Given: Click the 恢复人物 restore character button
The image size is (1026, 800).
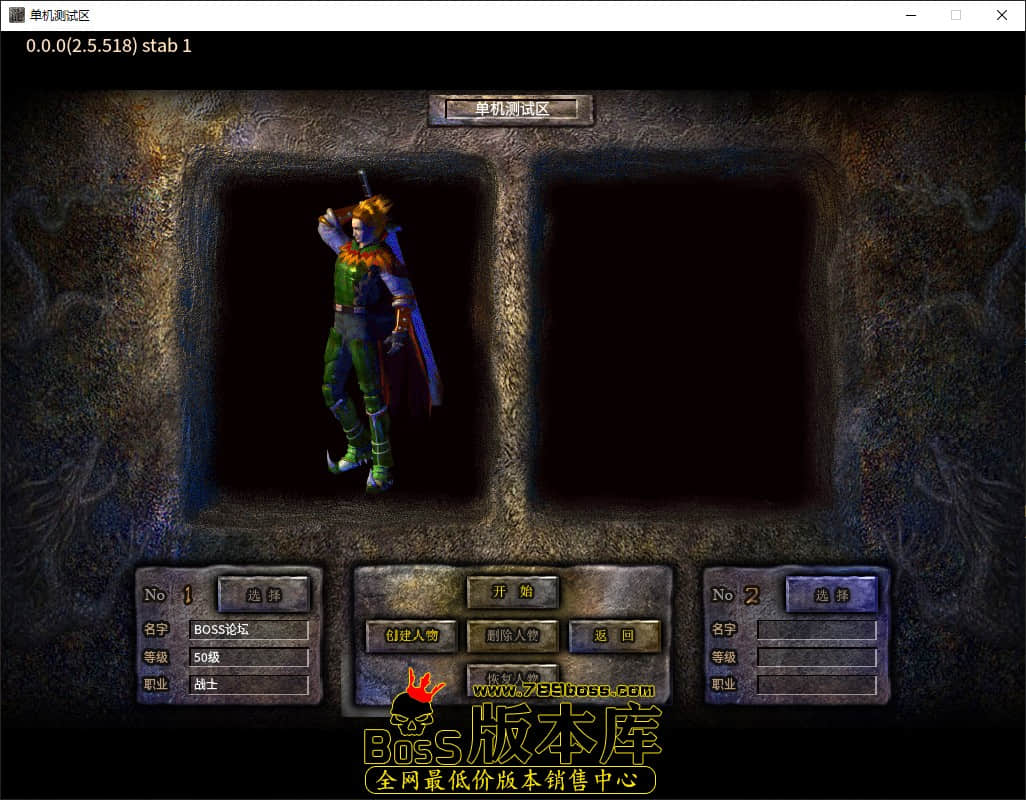Looking at the screenshot, I should tap(512, 676).
